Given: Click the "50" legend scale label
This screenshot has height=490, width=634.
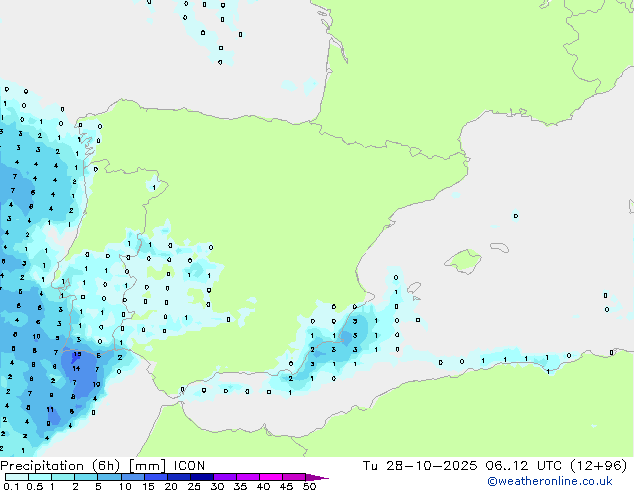Looking at the screenshot, I should point(309,486).
